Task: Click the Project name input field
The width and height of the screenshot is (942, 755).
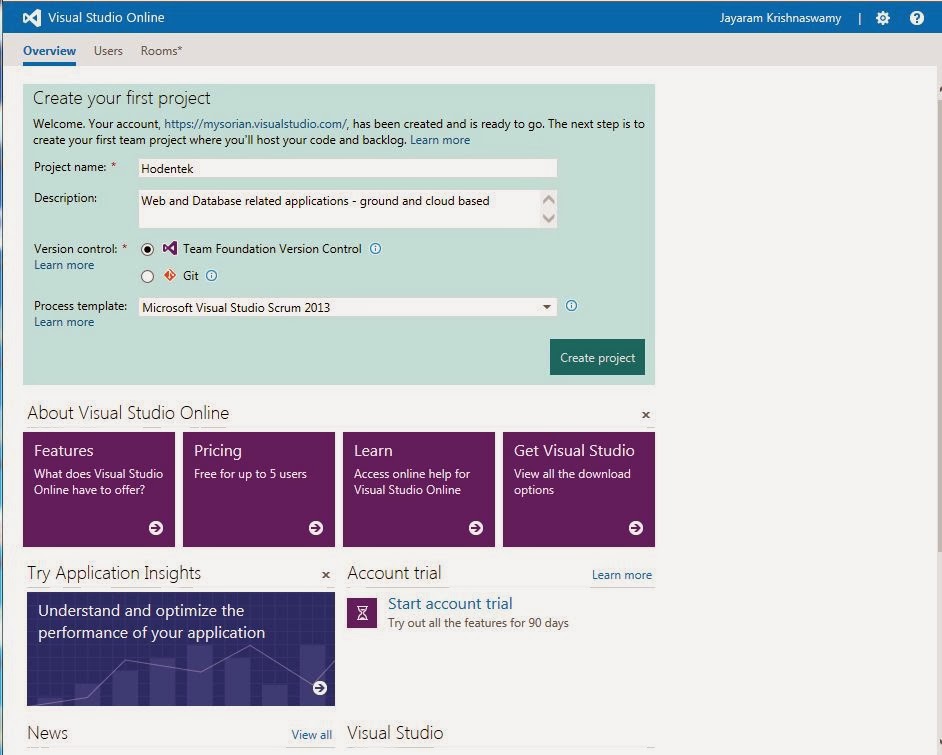Action: click(348, 168)
